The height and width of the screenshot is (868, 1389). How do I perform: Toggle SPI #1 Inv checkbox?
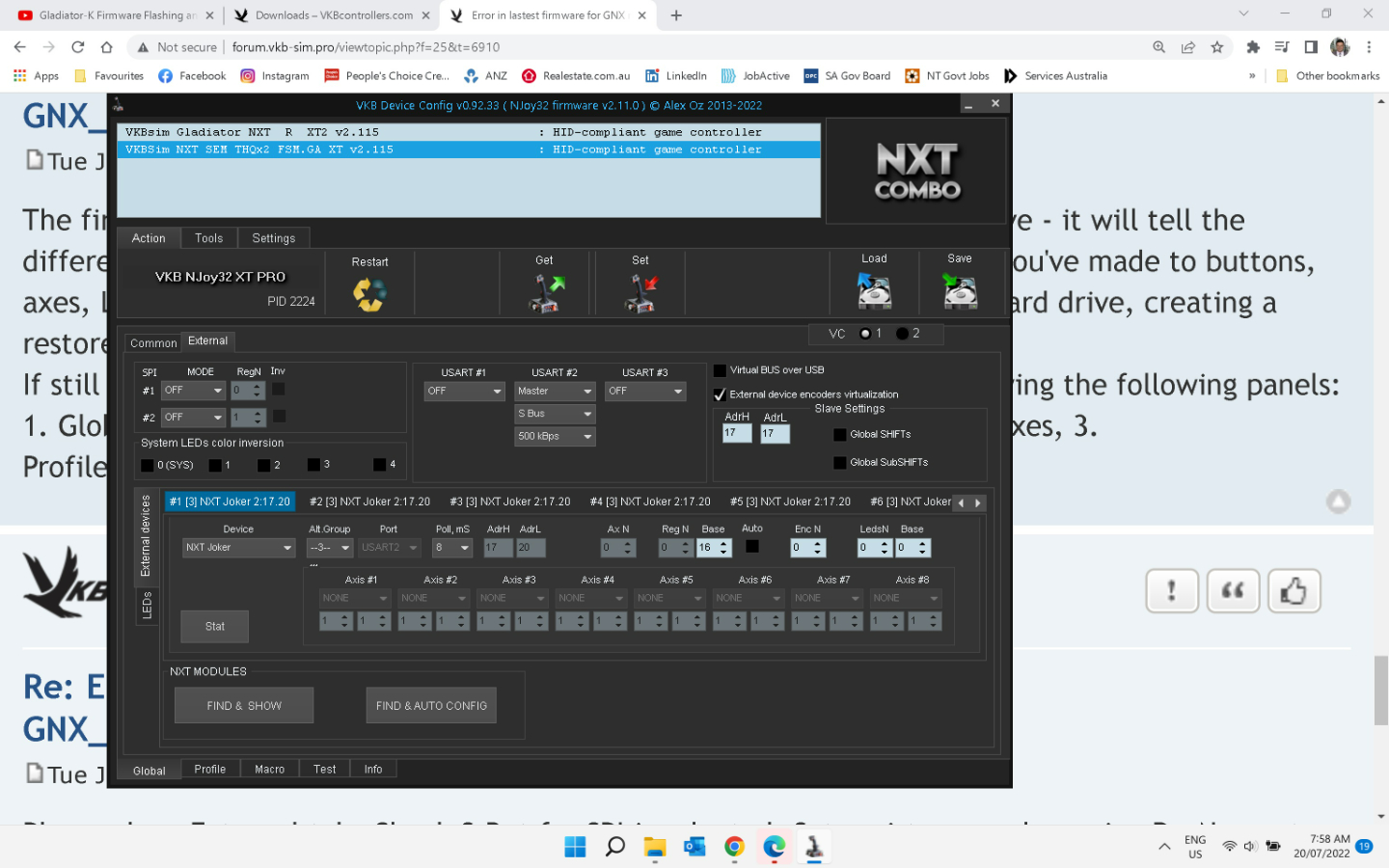click(278, 389)
